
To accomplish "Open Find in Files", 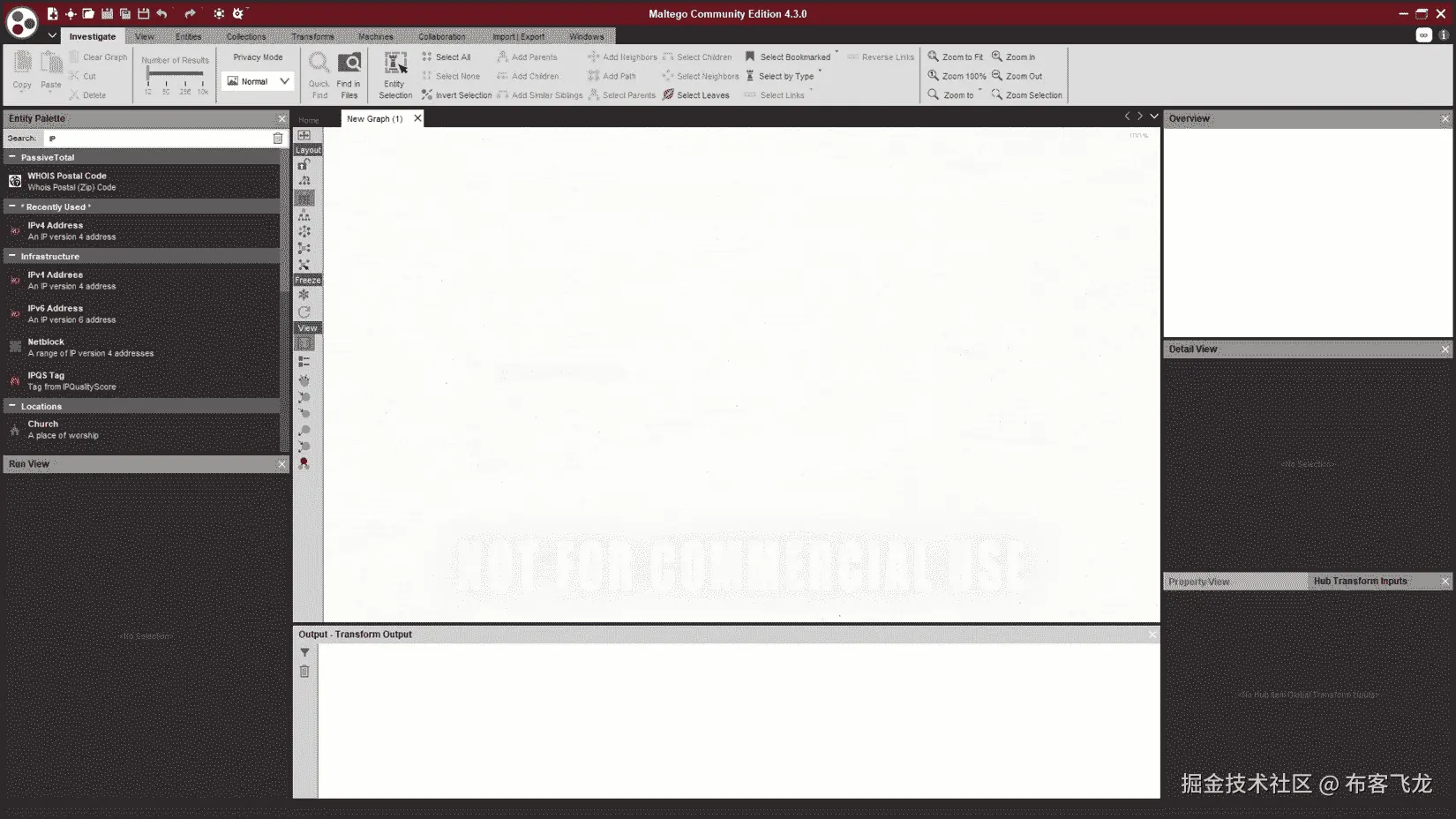I will (x=349, y=74).
